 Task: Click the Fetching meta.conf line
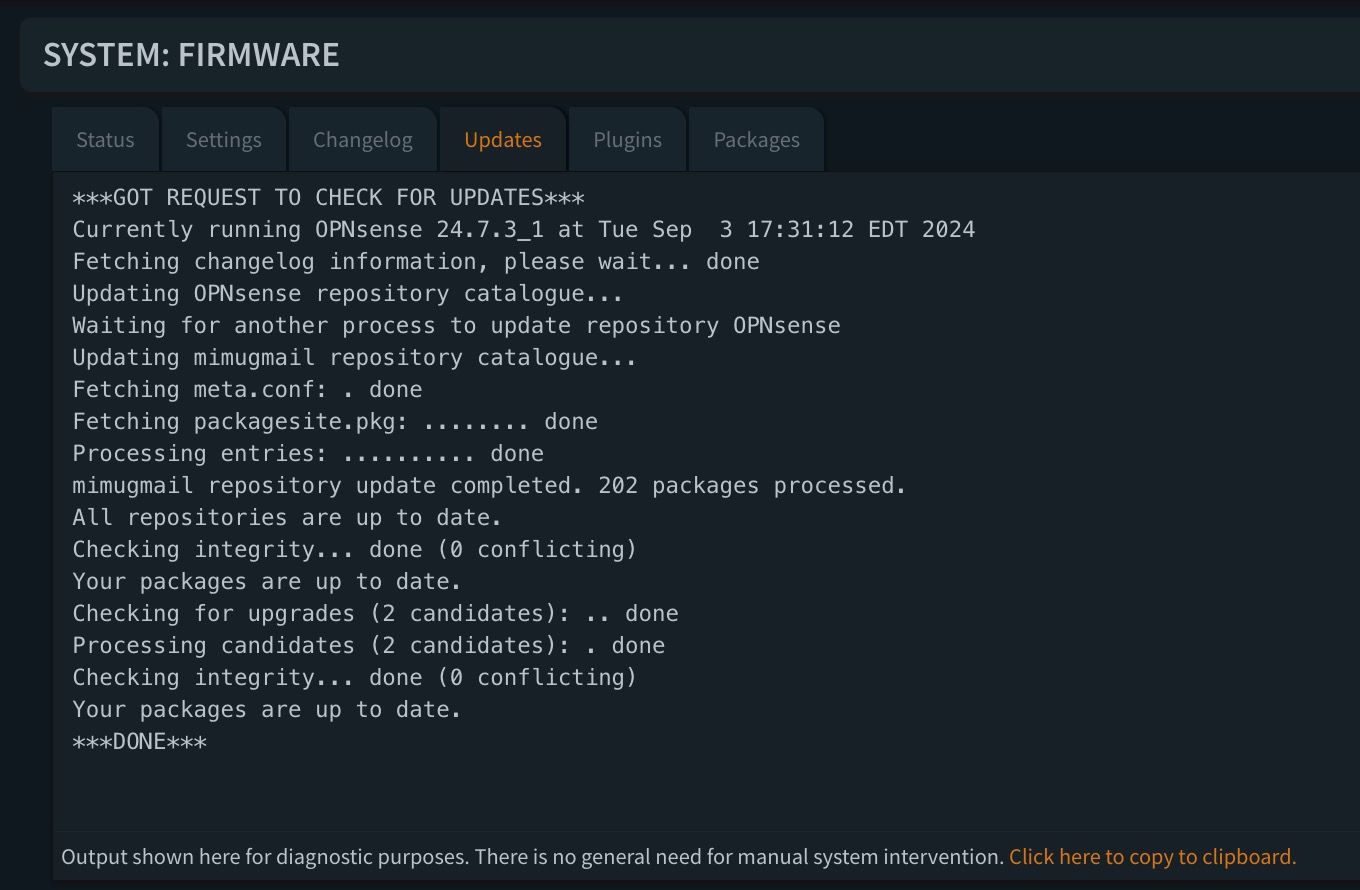pos(247,390)
